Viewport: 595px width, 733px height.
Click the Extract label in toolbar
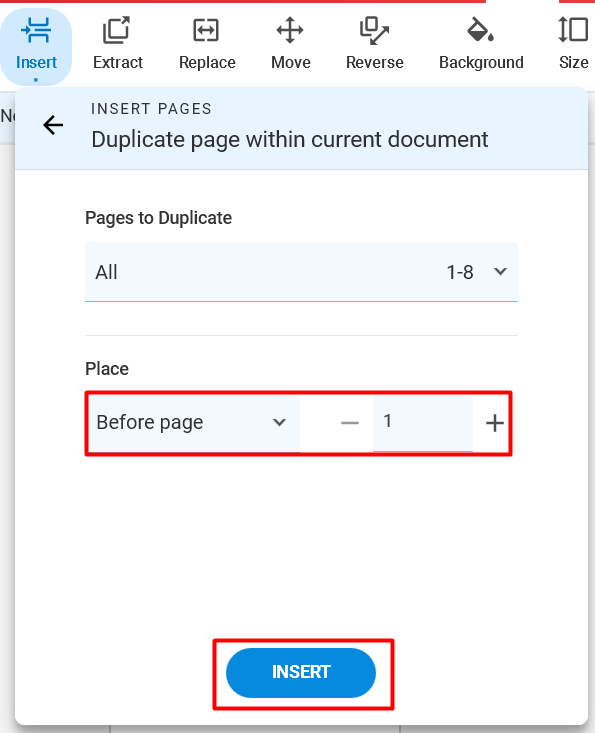117,62
